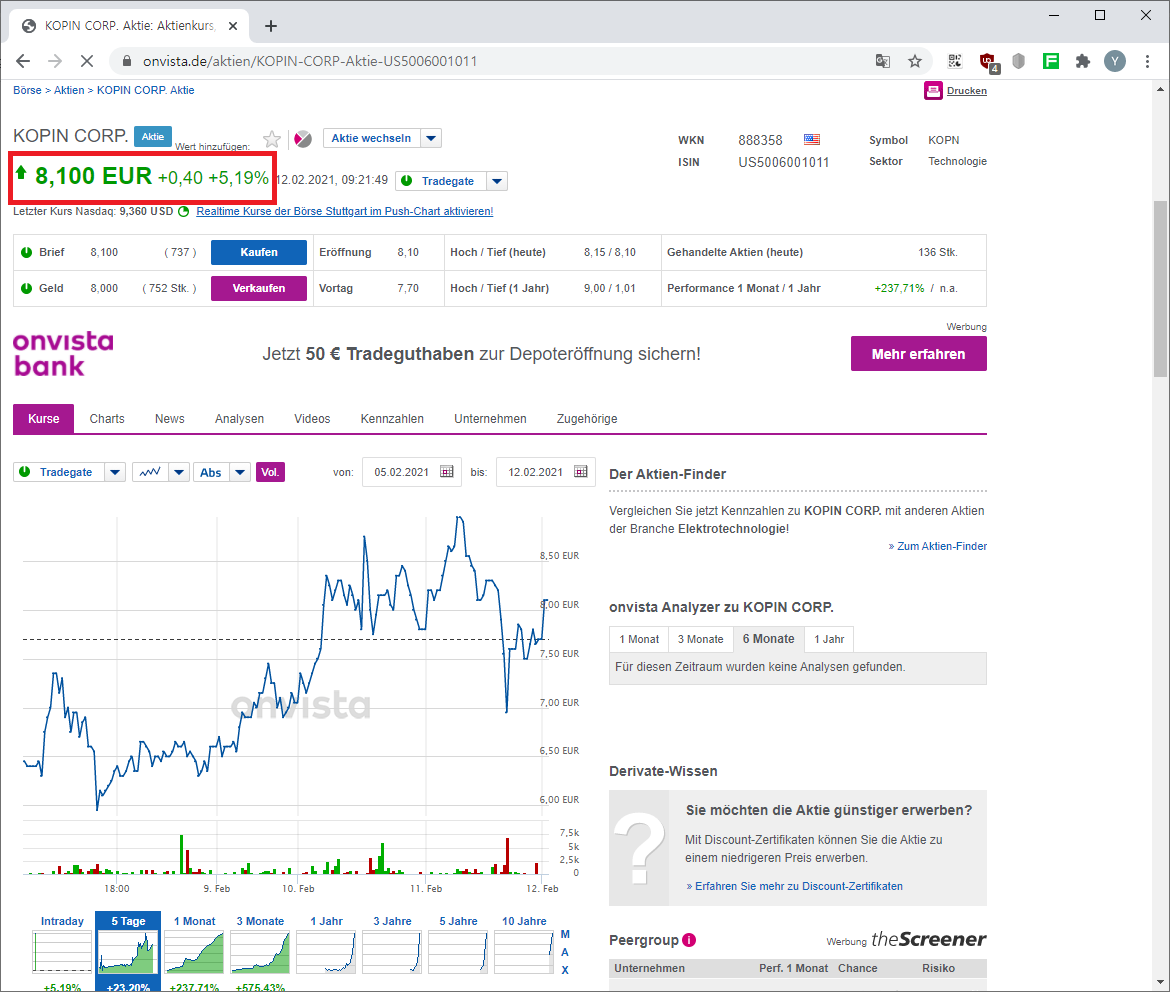Viewport: 1170px width, 992px height.
Task: Select the Kurse tab
Action: point(43,419)
